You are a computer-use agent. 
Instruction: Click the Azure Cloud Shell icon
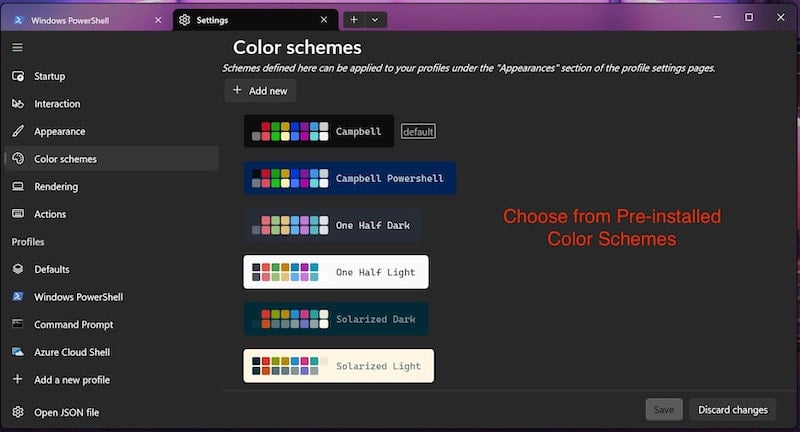[x=18, y=352]
